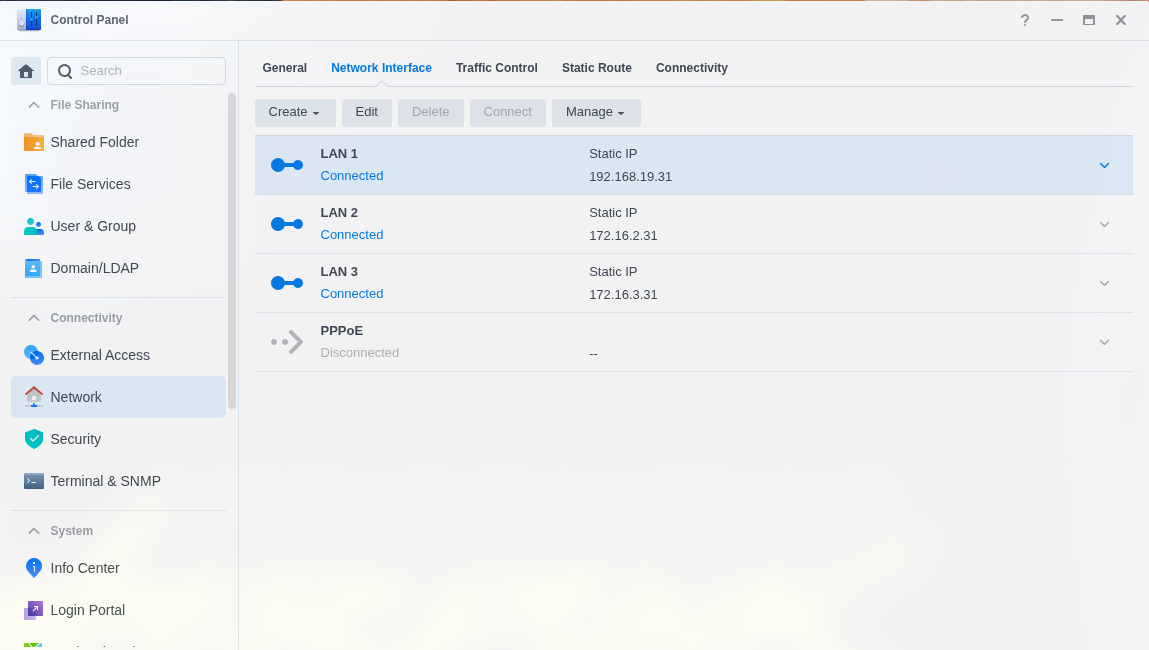Expand LAN 2 interface details
The width and height of the screenshot is (1149, 650).
(1104, 224)
